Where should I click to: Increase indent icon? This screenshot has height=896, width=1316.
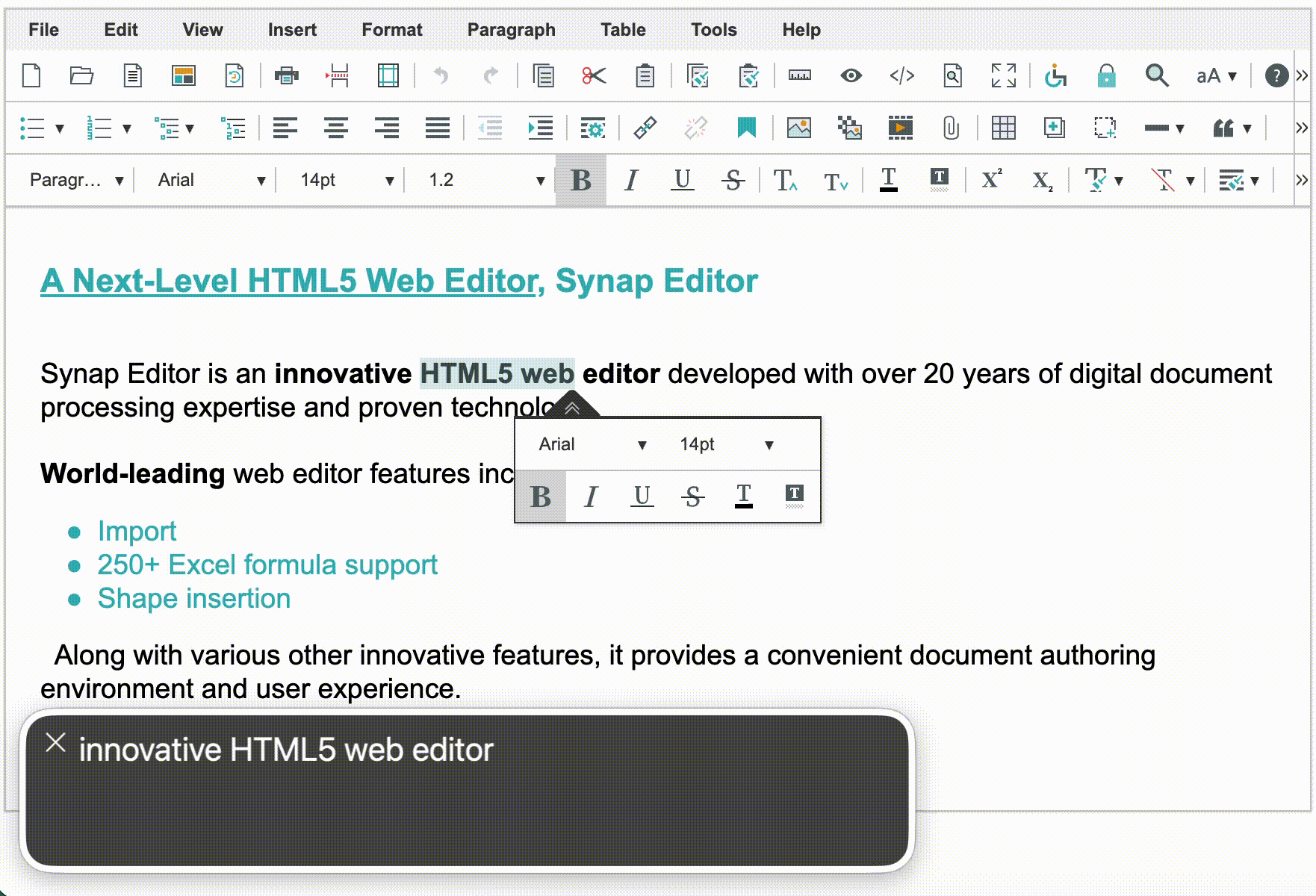pos(540,128)
